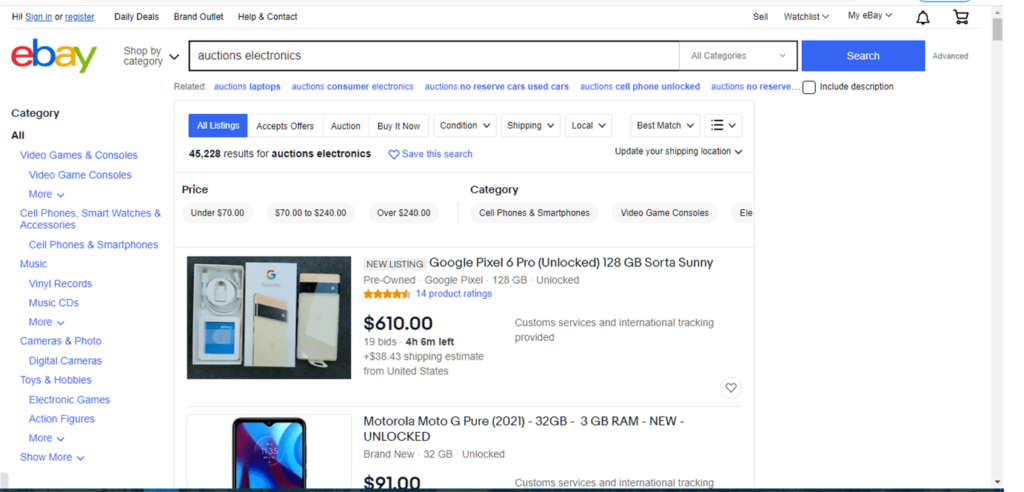Select All in sidebar Category list
The height and width of the screenshot is (492, 1024).
18,135
